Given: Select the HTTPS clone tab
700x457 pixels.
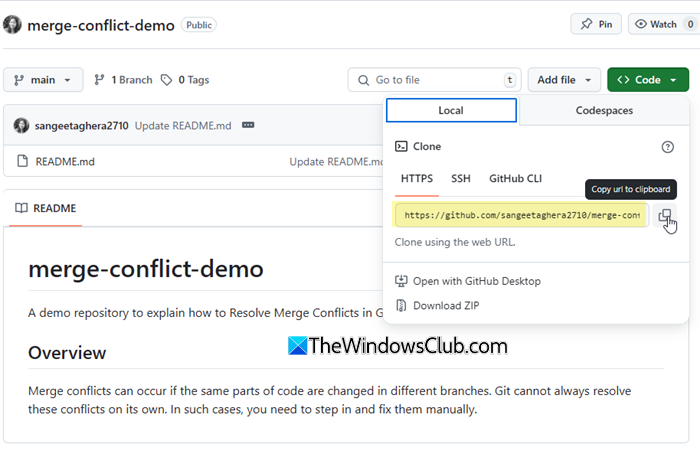Looking at the screenshot, I should (x=417, y=179).
